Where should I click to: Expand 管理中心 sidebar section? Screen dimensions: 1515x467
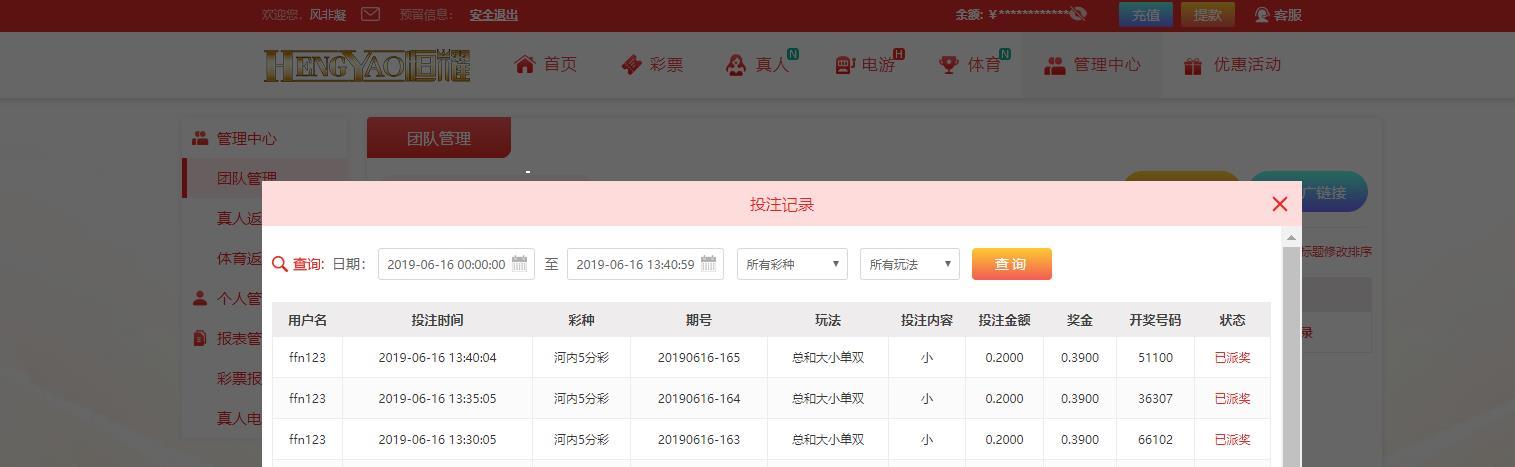[246, 138]
